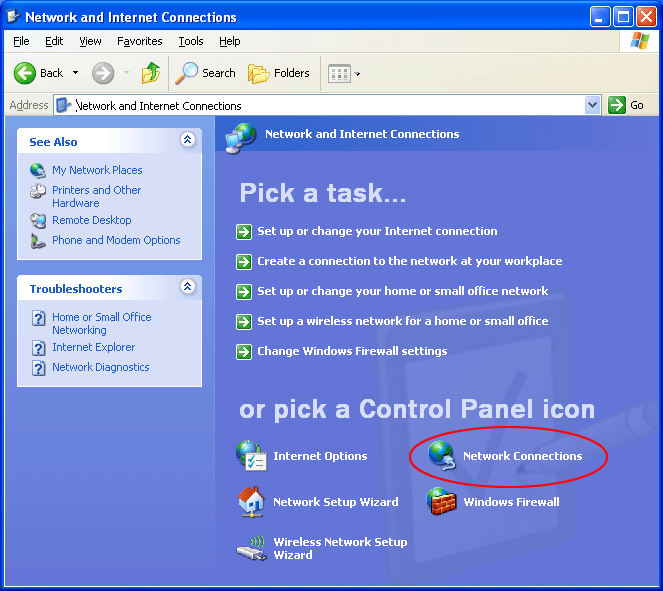
Task: Click the Windows flag logo
Action: [x=639, y=41]
